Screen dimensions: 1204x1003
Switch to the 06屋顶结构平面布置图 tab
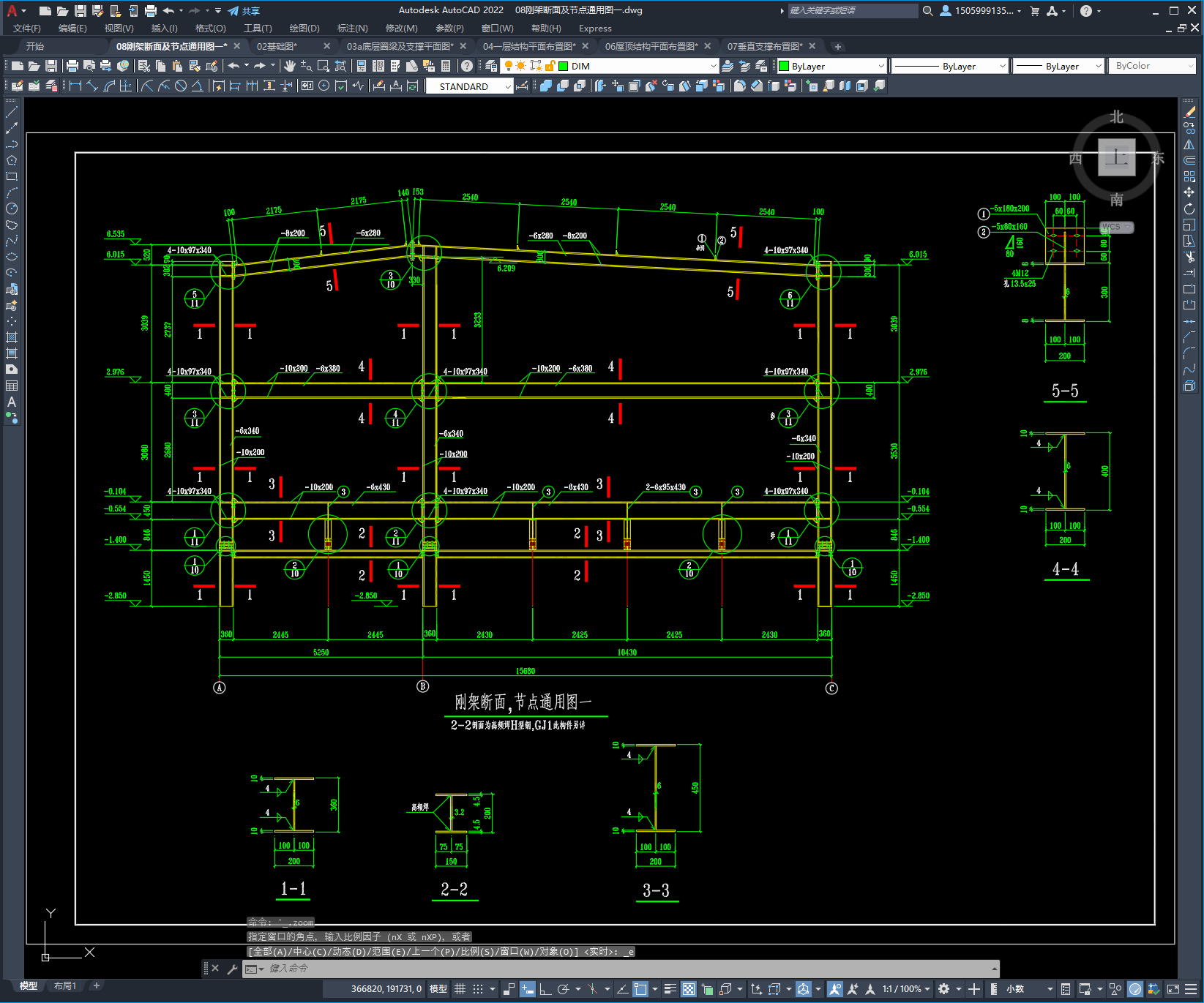pos(651,46)
